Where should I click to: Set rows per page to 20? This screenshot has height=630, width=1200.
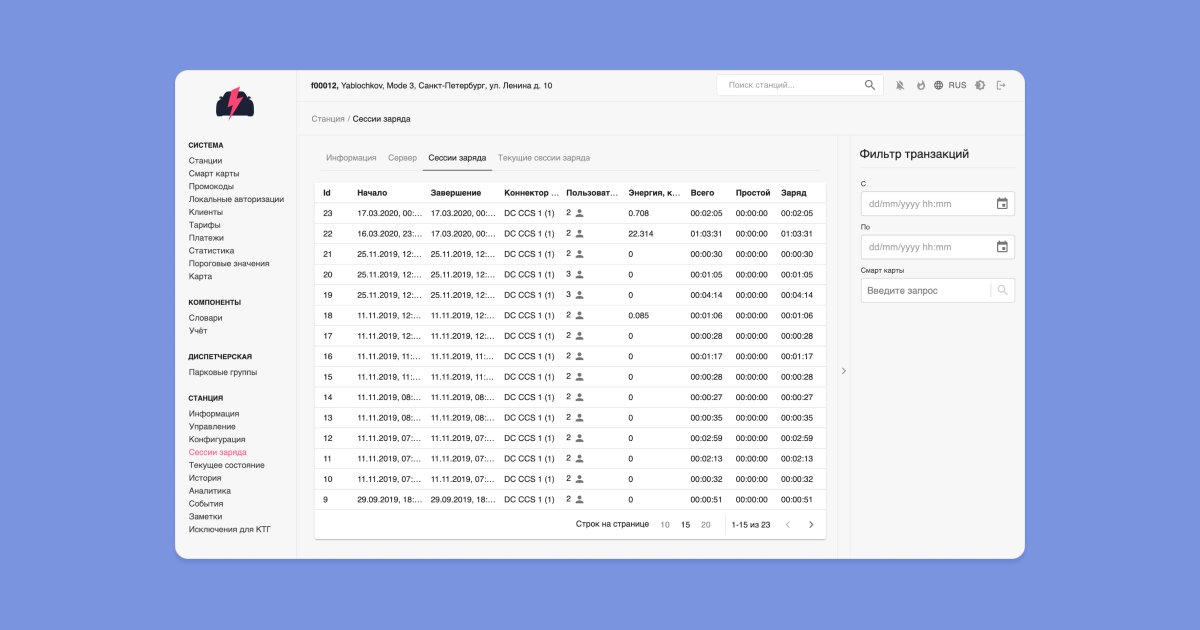coord(706,525)
